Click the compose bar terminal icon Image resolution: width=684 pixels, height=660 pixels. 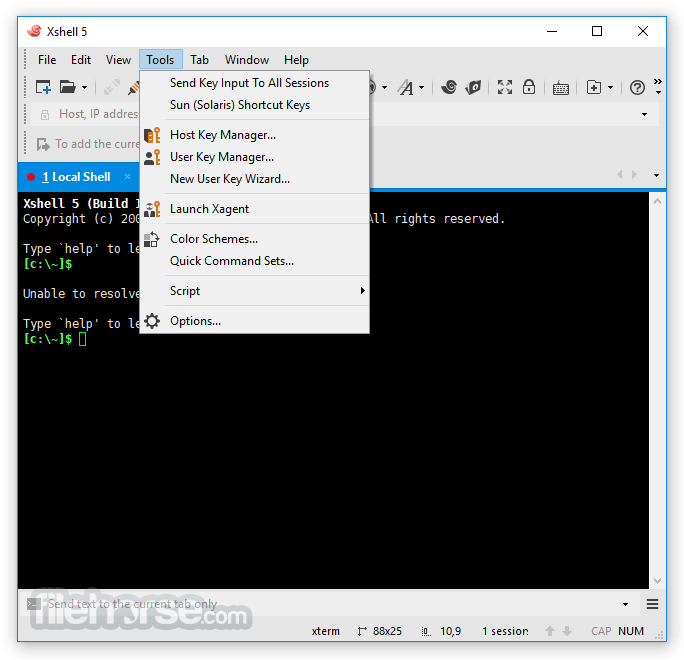coord(33,604)
